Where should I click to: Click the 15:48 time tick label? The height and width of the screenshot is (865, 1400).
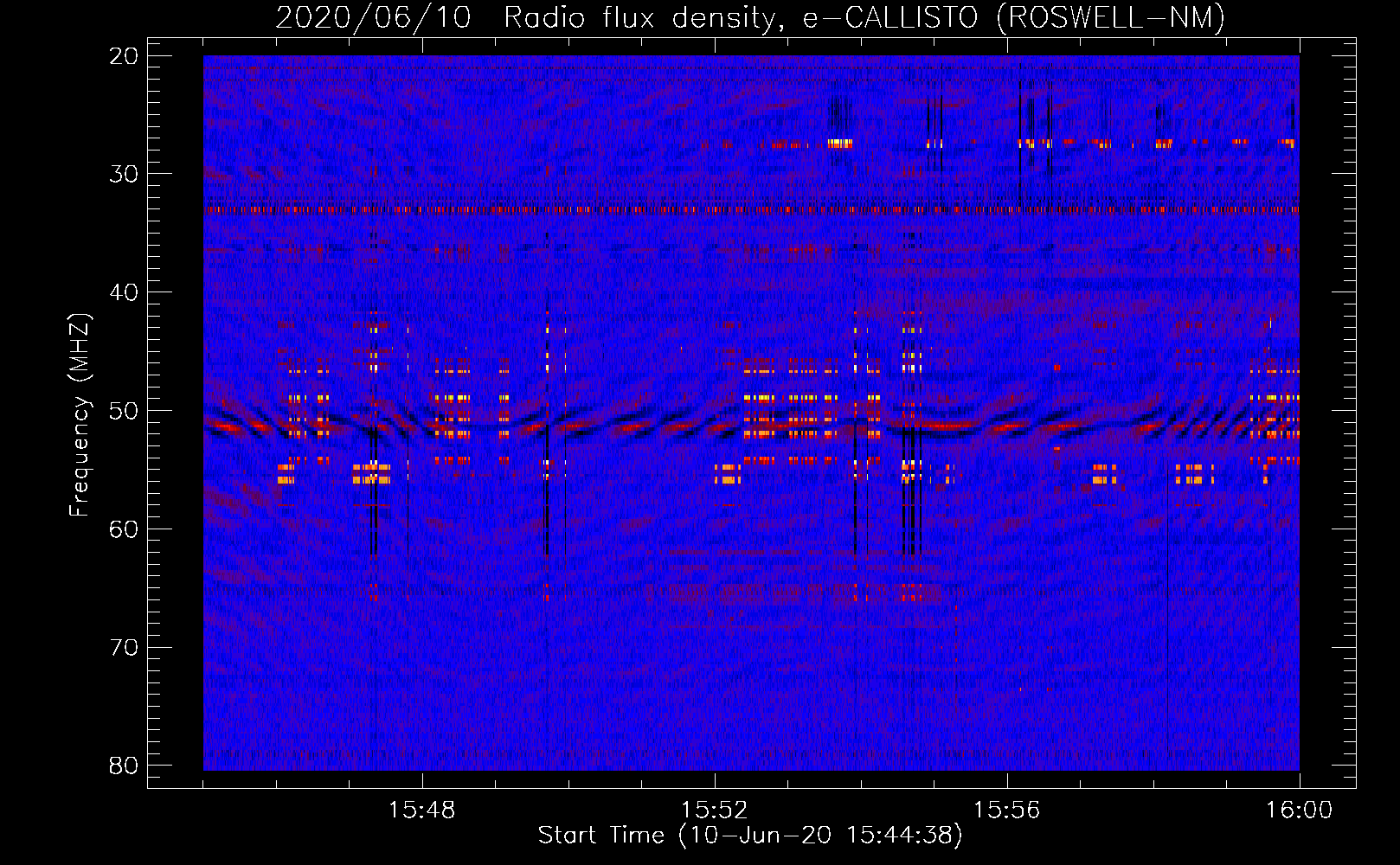click(x=422, y=811)
